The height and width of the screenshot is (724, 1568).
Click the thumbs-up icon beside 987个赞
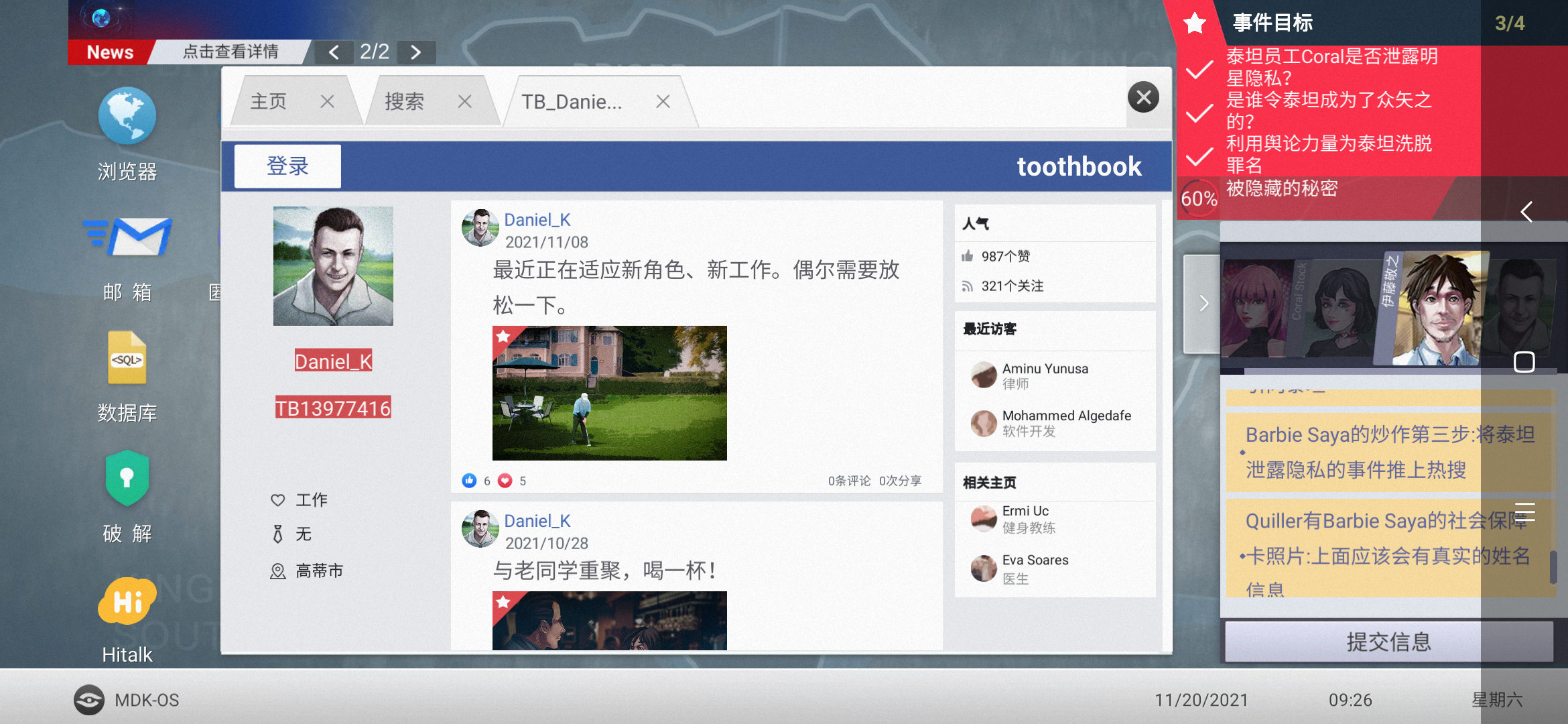pyautogui.click(x=967, y=256)
